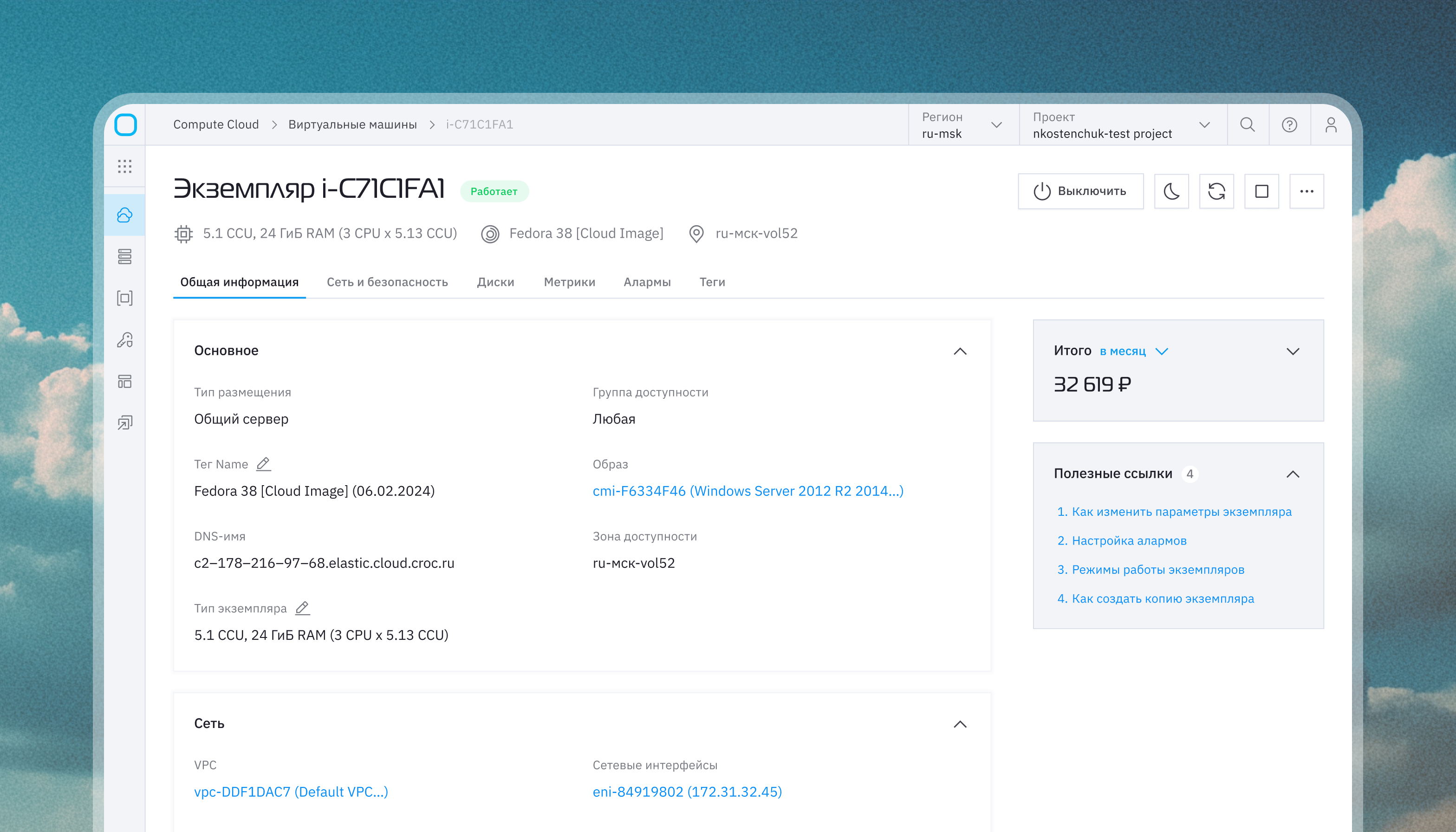Open Как создать копию экземпляра link
Viewport: 1456px width, 832px height.
(1163, 598)
